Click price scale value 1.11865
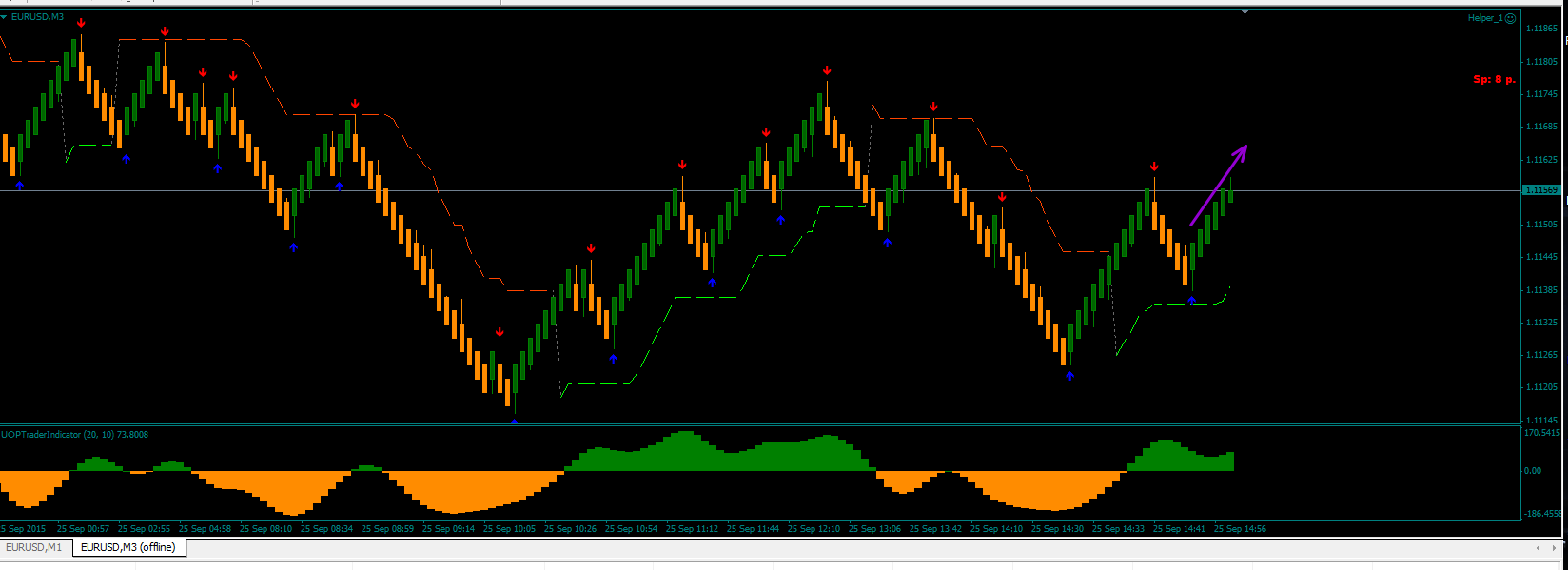 pyautogui.click(x=1541, y=29)
